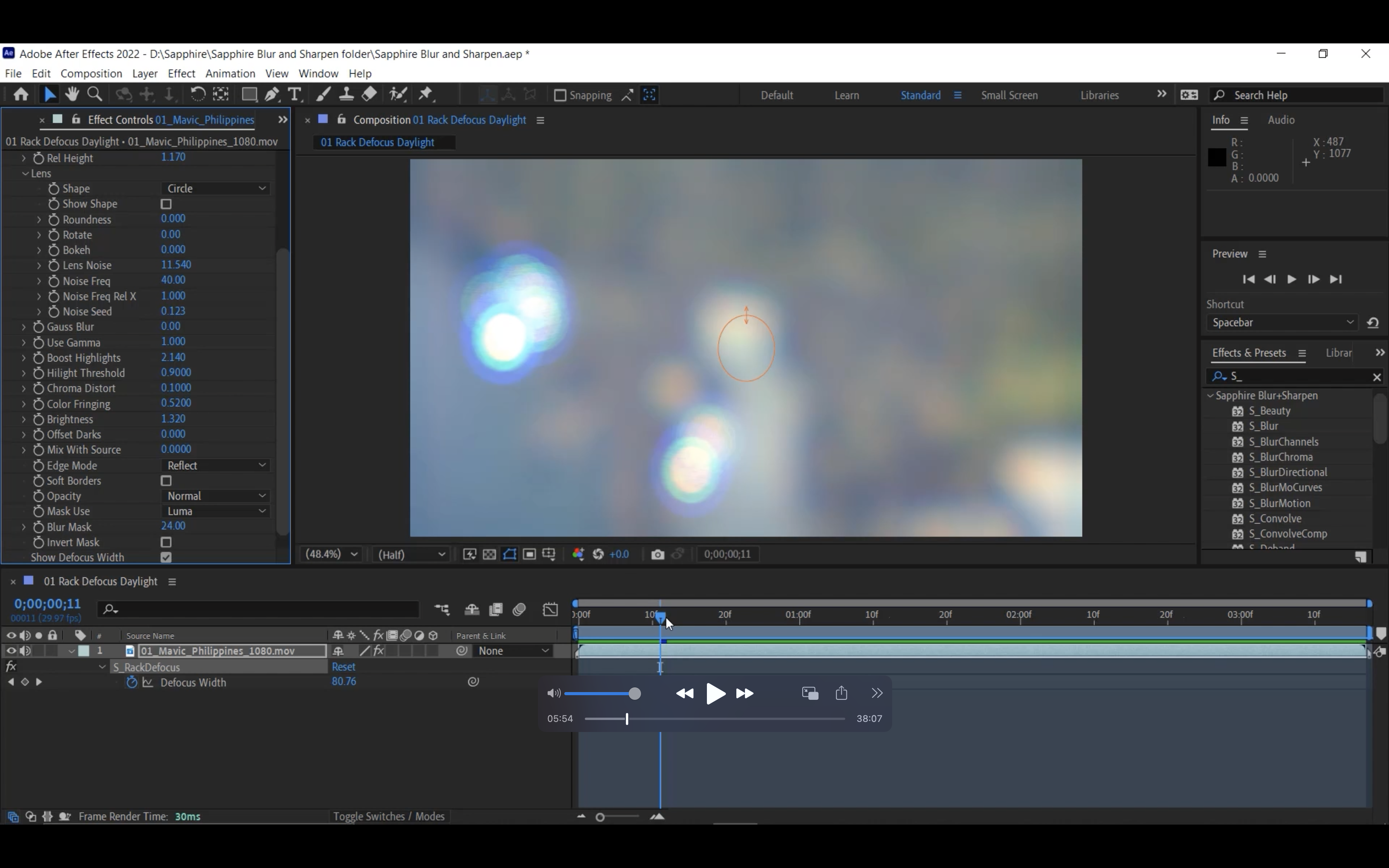This screenshot has height=868, width=1389.
Task: Select the Hand tool
Action: 72,94
